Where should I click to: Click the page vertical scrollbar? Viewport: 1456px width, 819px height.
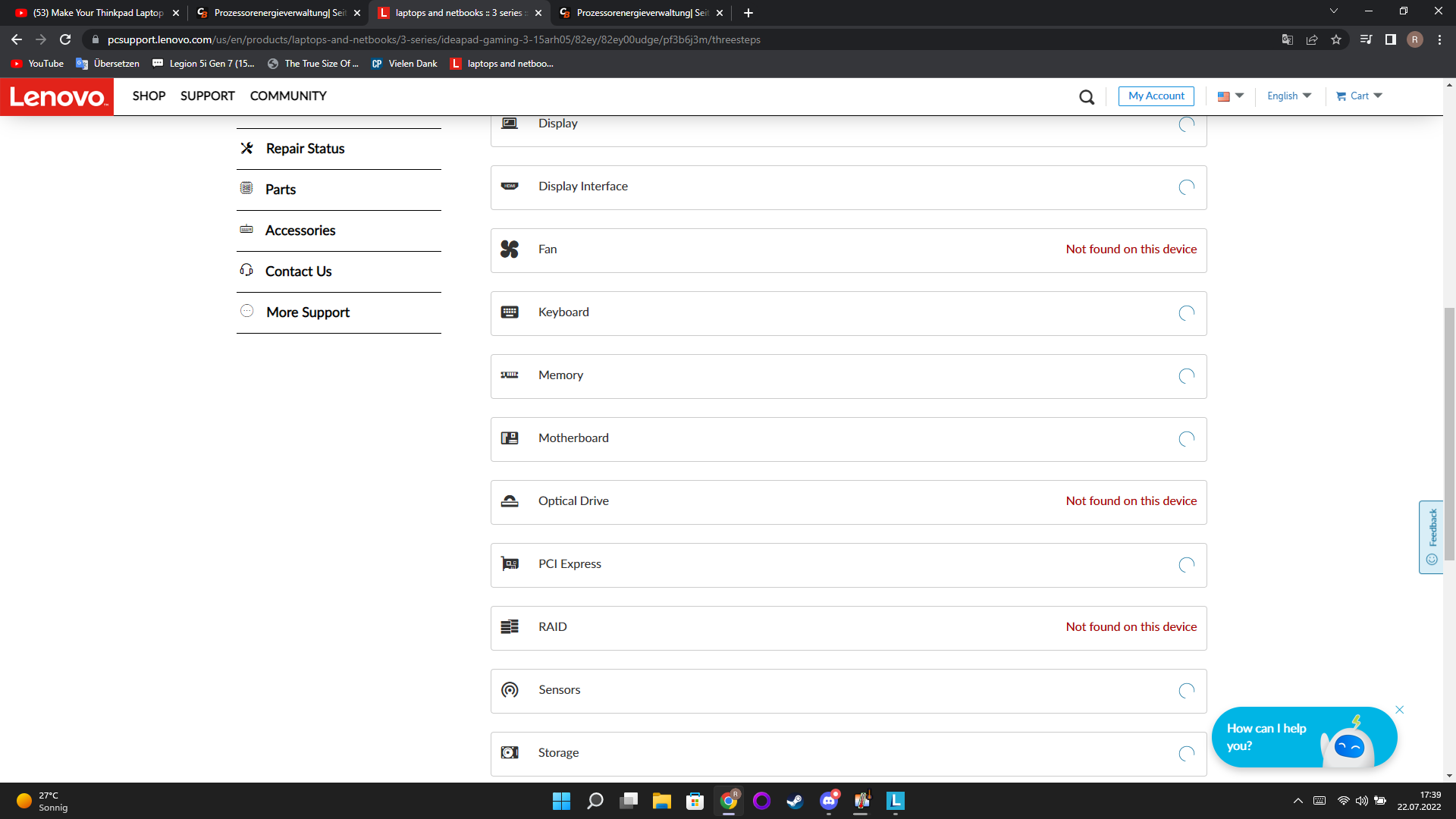[1449, 432]
